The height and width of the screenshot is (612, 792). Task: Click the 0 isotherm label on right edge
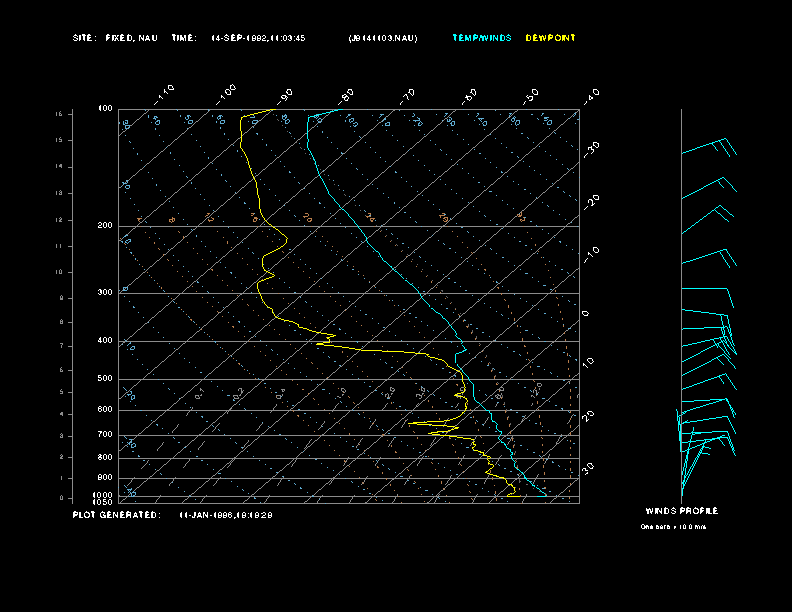[586, 314]
